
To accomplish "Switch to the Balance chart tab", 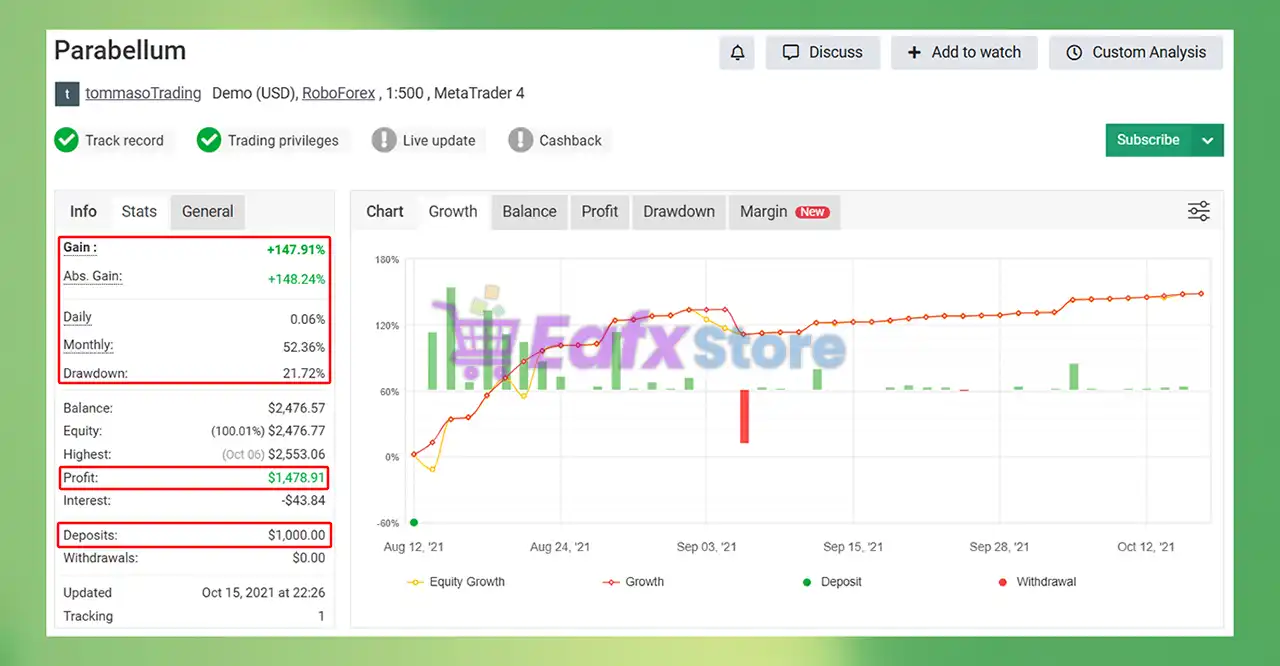I will click(x=529, y=211).
